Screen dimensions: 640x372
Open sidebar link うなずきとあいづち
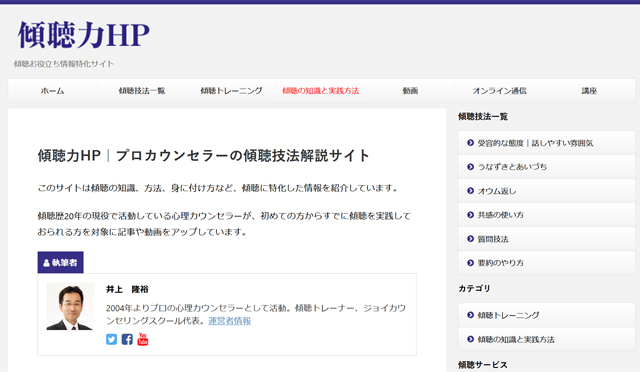(547, 167)
